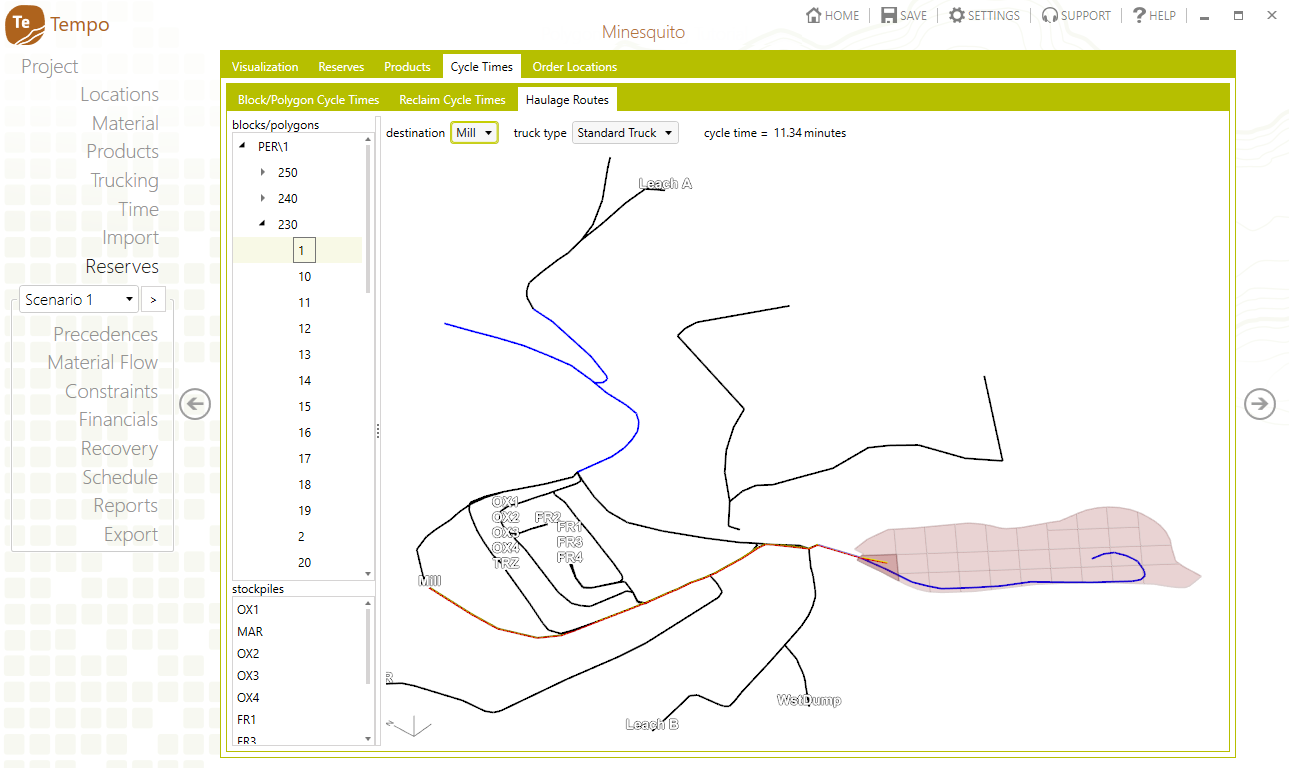Open the HELP menu
Viewport: 1289px width, 768px height.
tap(1154, 16)
